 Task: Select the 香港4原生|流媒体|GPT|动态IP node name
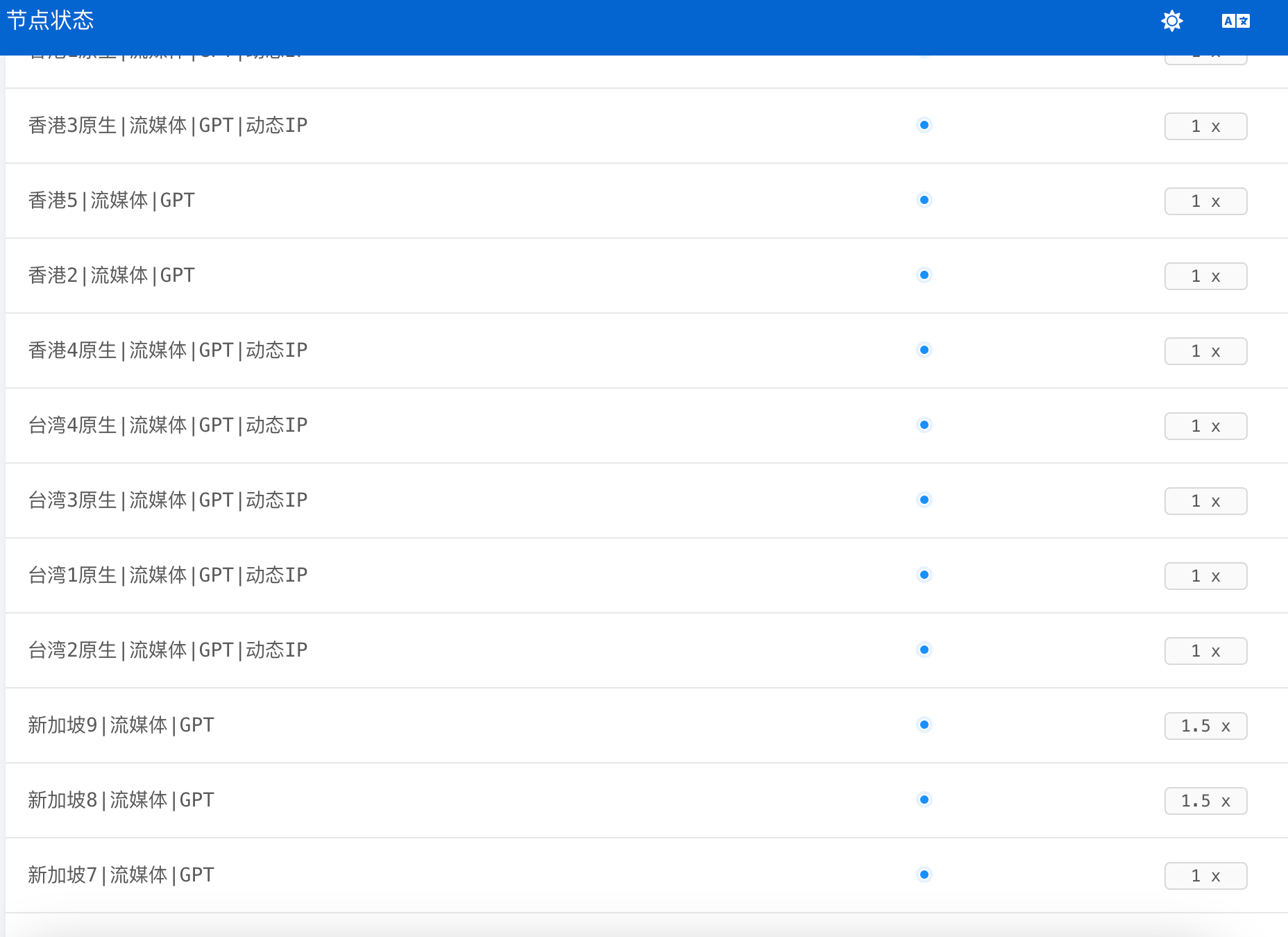(x=168, y=351)
